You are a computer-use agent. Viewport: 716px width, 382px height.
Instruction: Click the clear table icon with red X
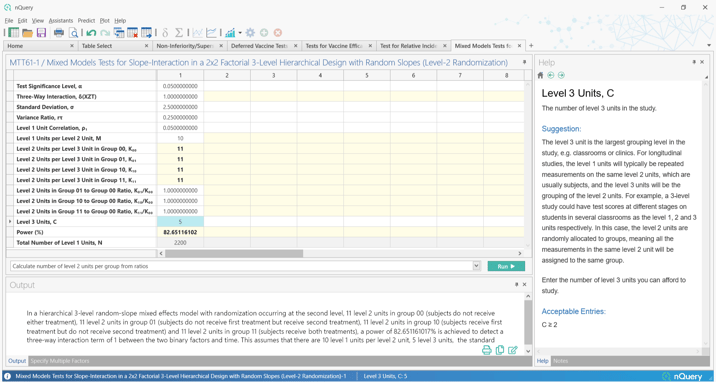coord(132,32)
